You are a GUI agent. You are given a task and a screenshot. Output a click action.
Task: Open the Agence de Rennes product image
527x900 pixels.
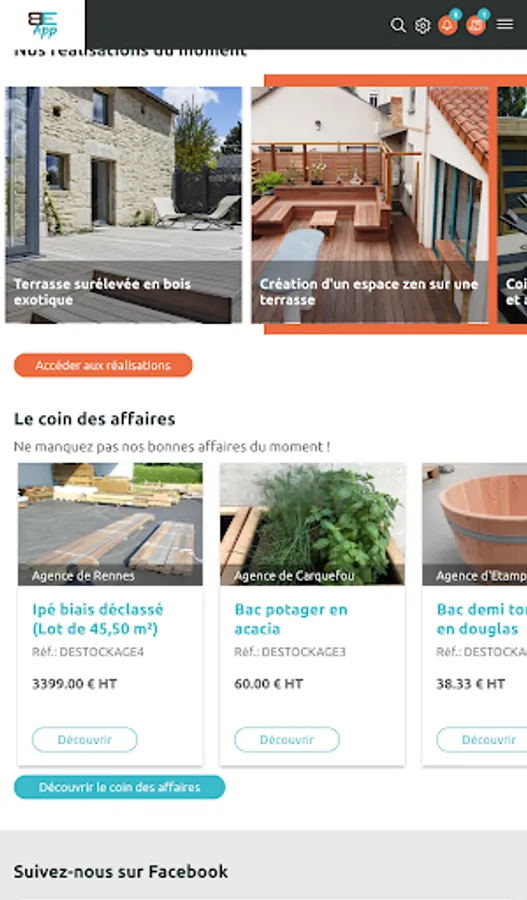[110, 524]
